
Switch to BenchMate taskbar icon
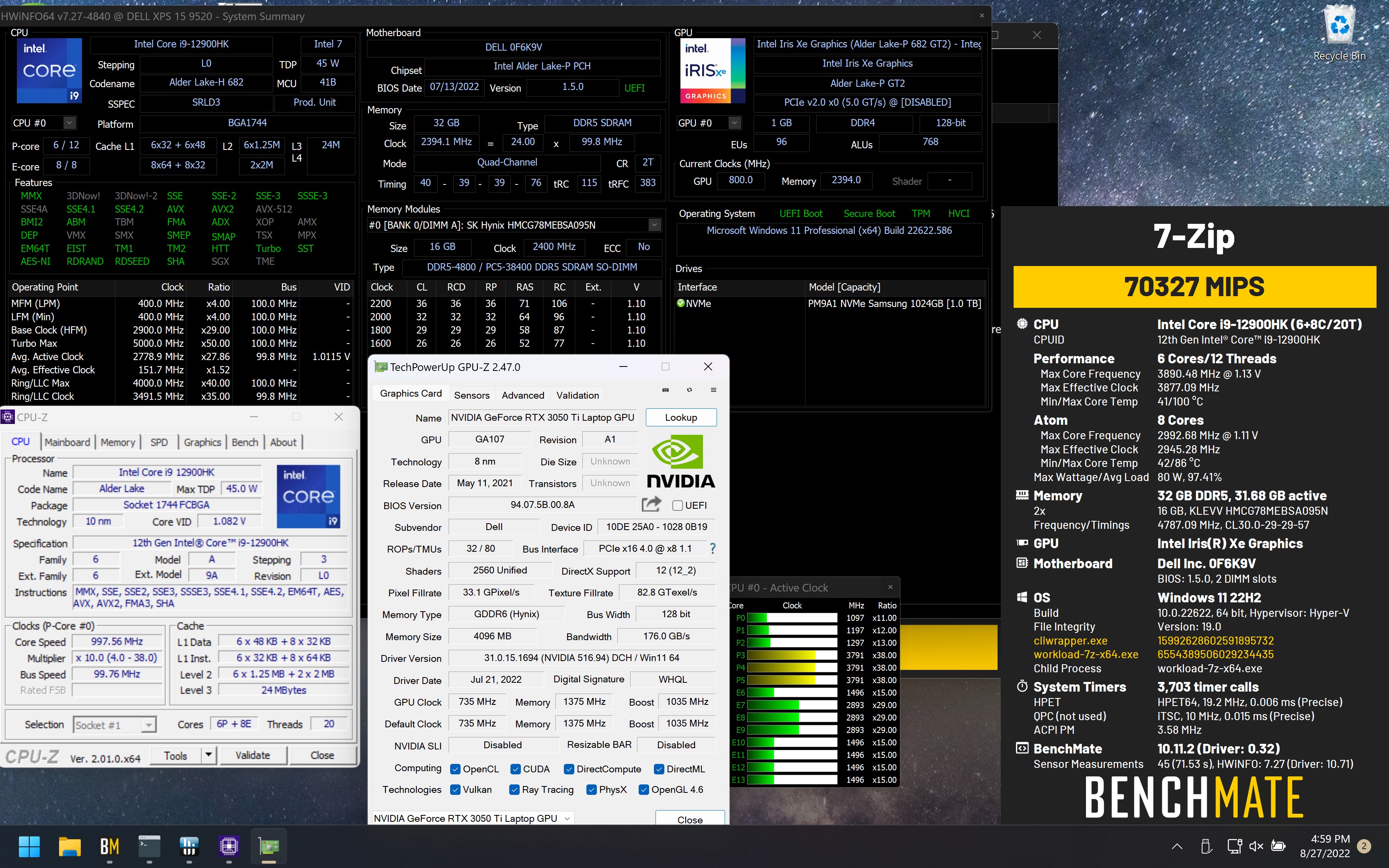point(110,846)
